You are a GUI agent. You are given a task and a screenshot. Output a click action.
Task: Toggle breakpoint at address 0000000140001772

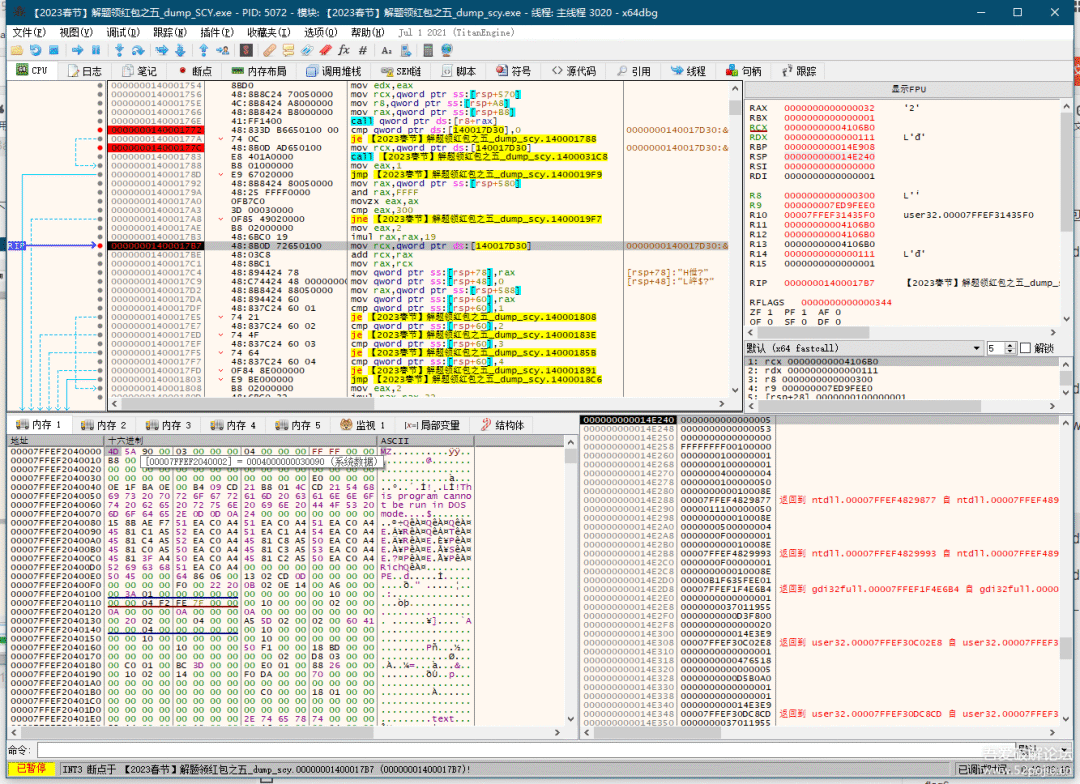click(x=100, y=130)
